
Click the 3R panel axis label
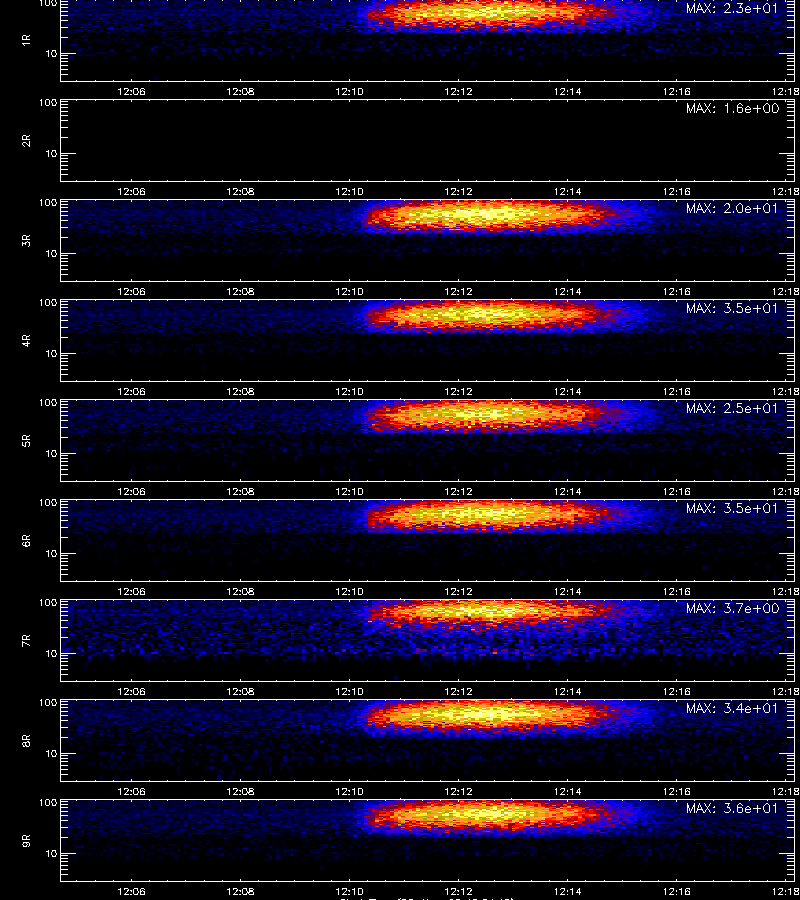pos(26,240)
